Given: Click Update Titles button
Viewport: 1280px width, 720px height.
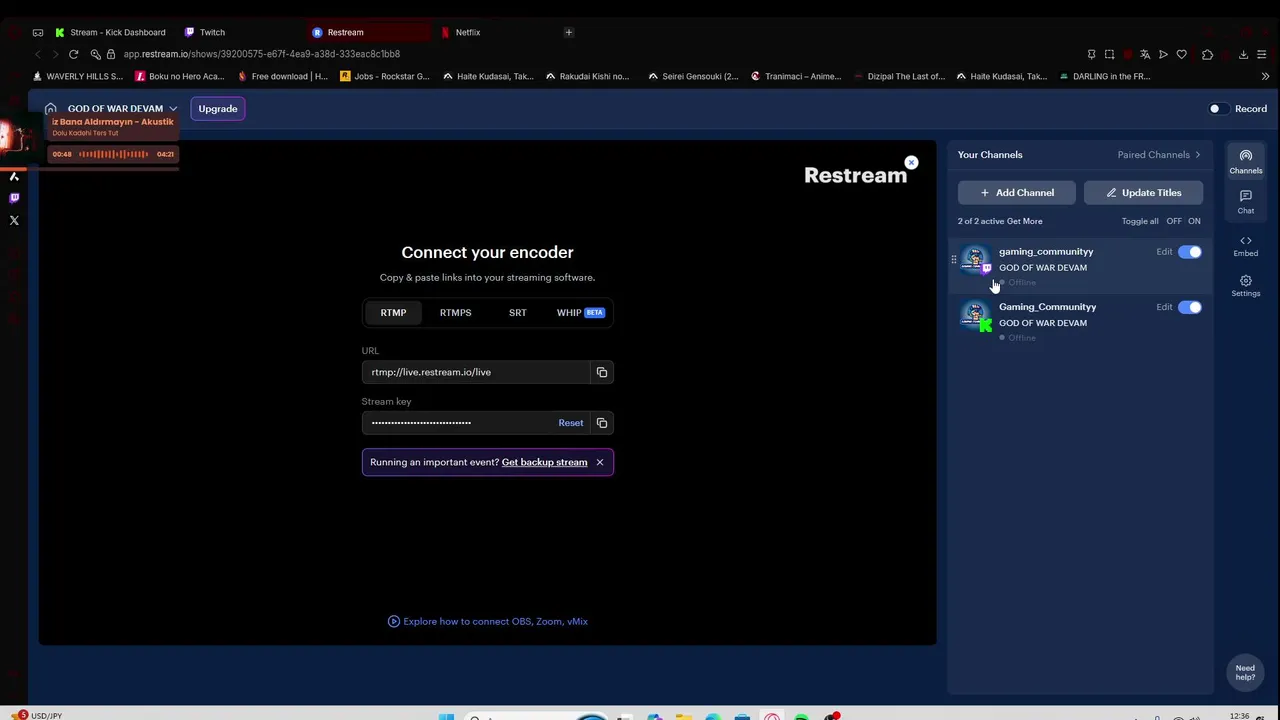Looking at the screenshot, I should 1143,193.
